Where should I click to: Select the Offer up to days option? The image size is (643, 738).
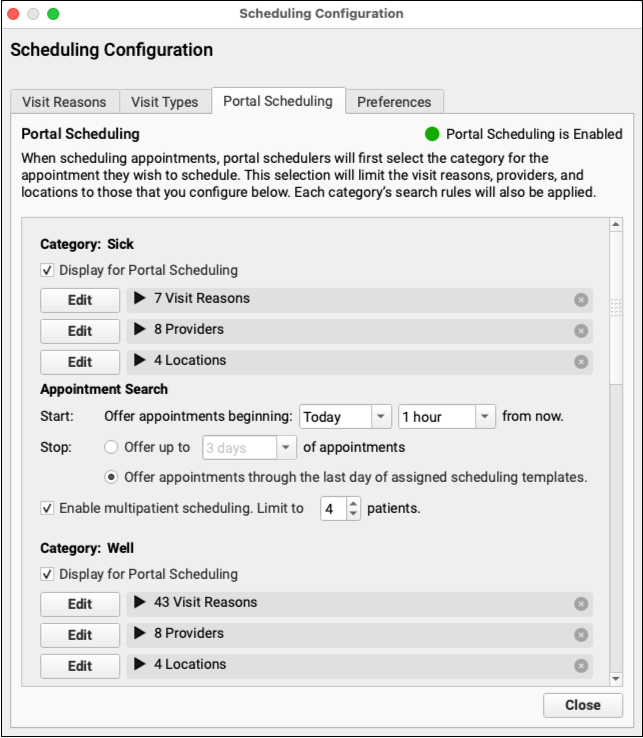[x=113, y=447]
